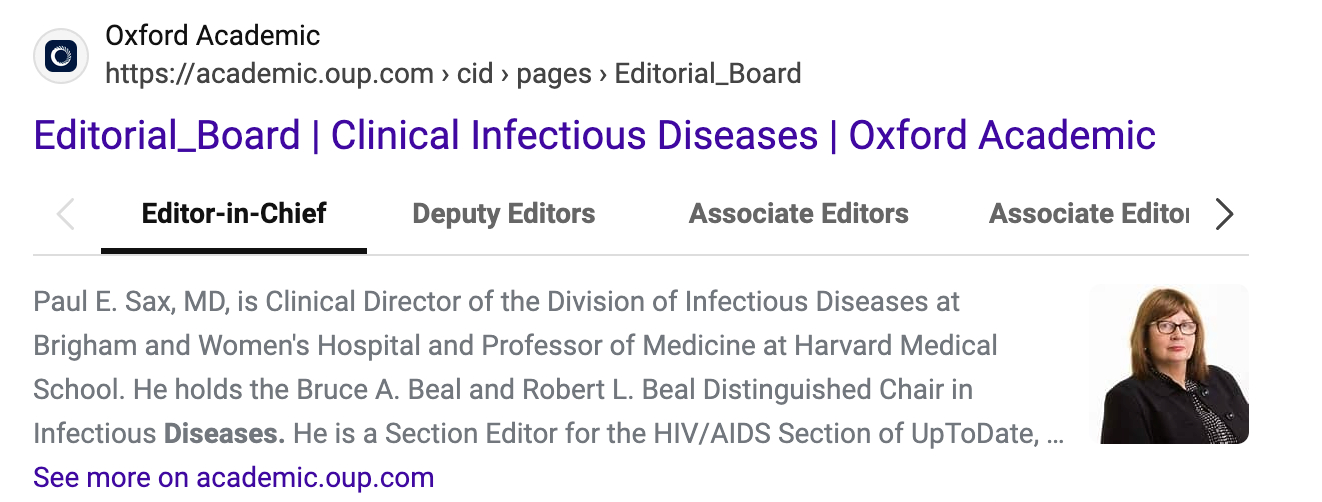Select the Editor-in-Chief tab
Viewport: 1322px width, 502px height.
pyautogui.click(x=234, y=214)
